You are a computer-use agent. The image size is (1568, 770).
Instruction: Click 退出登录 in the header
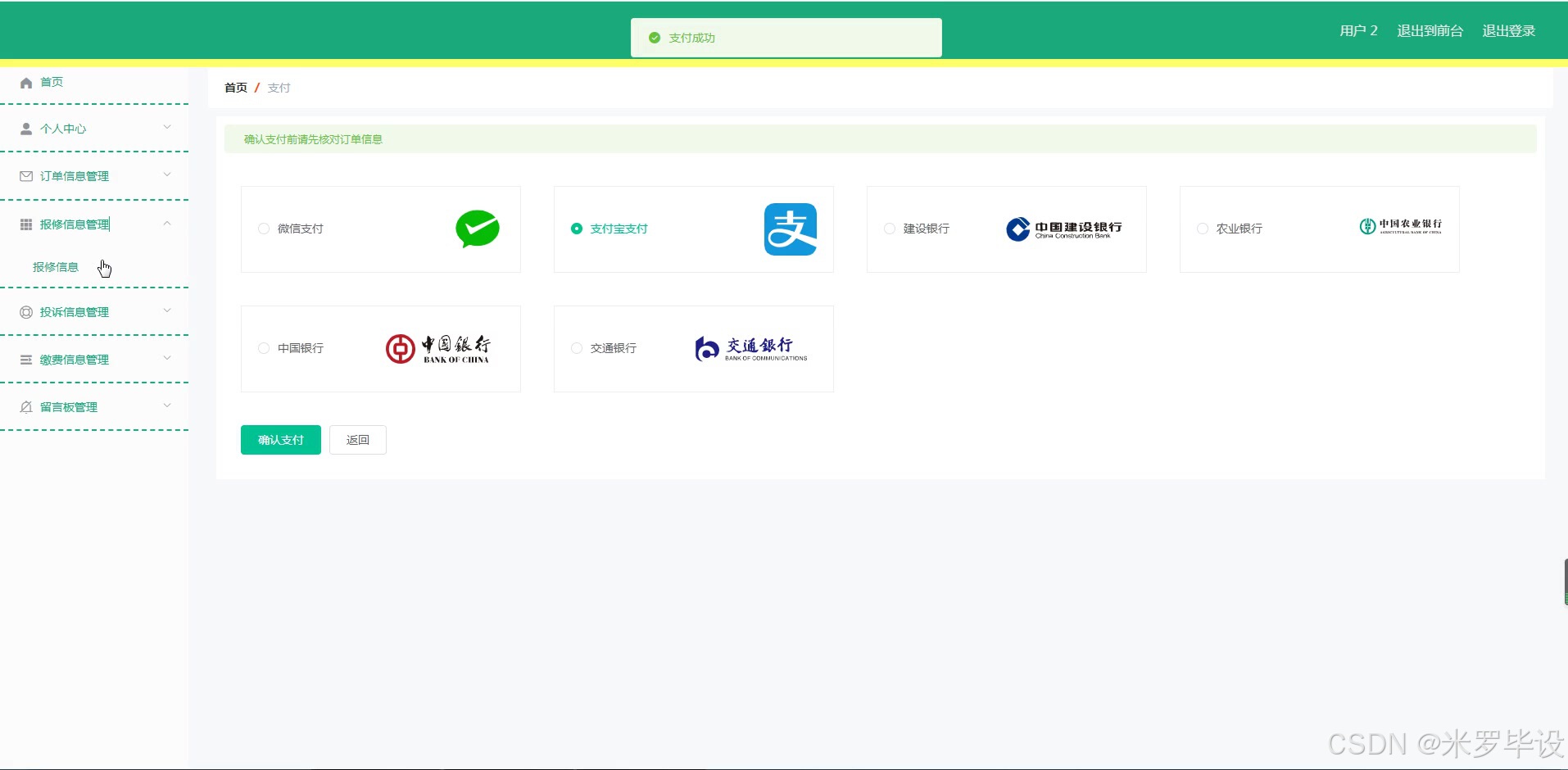[x=1508, y=31]
